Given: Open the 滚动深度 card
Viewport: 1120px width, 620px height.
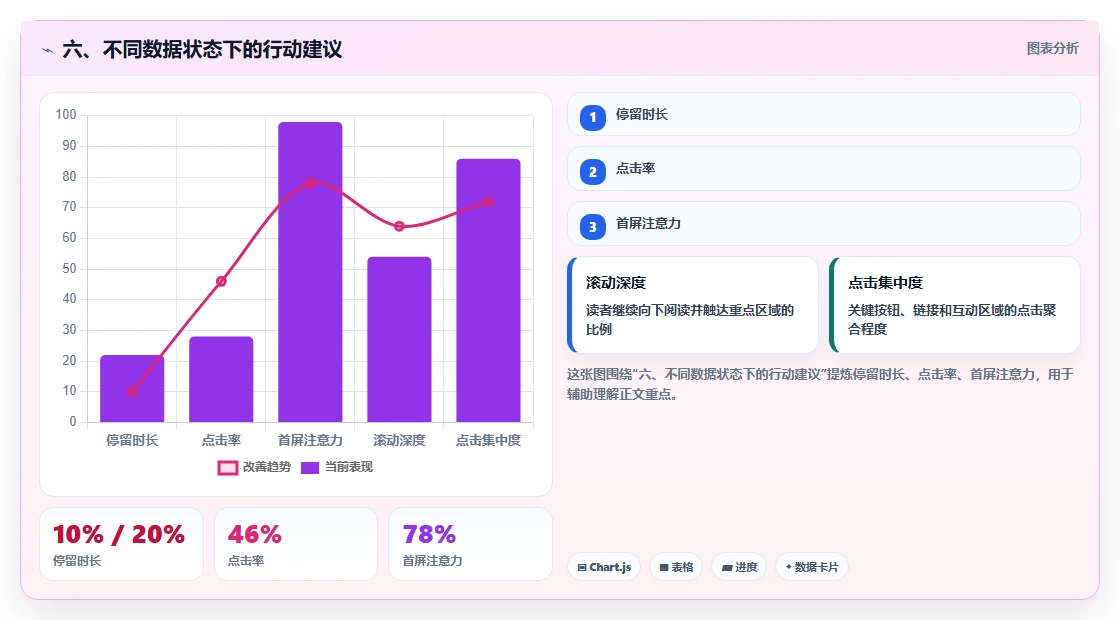Looking at the screenshot, I should pyautogui.click(x=693, y=305).
